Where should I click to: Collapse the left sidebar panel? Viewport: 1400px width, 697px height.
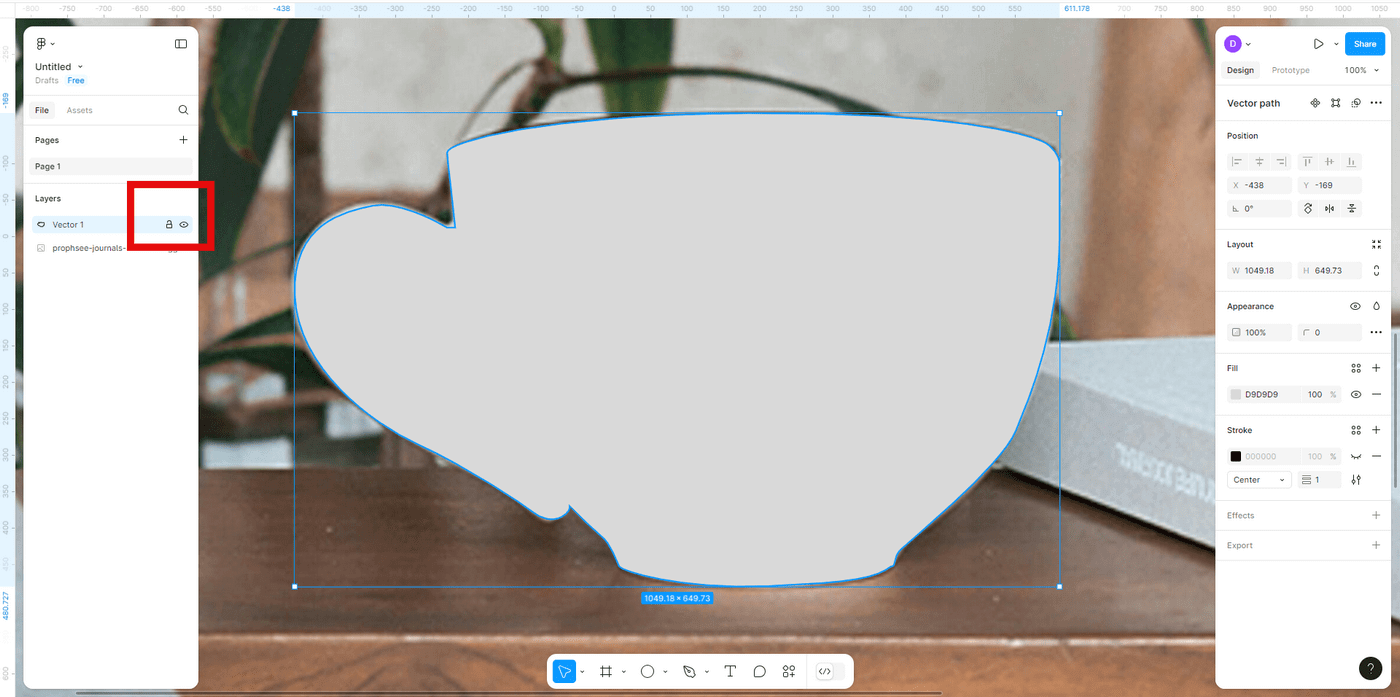181,44
